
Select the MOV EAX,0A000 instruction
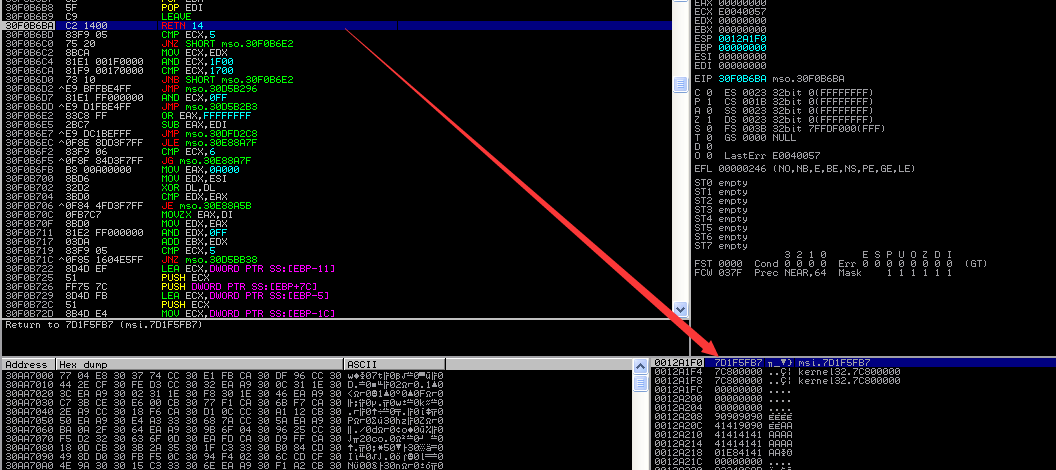[194, 170]
